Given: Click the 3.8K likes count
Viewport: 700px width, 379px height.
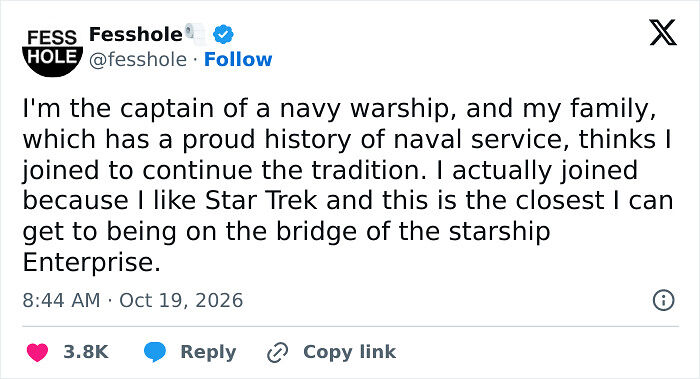Looking at the screenshot, I should [86, 352].
